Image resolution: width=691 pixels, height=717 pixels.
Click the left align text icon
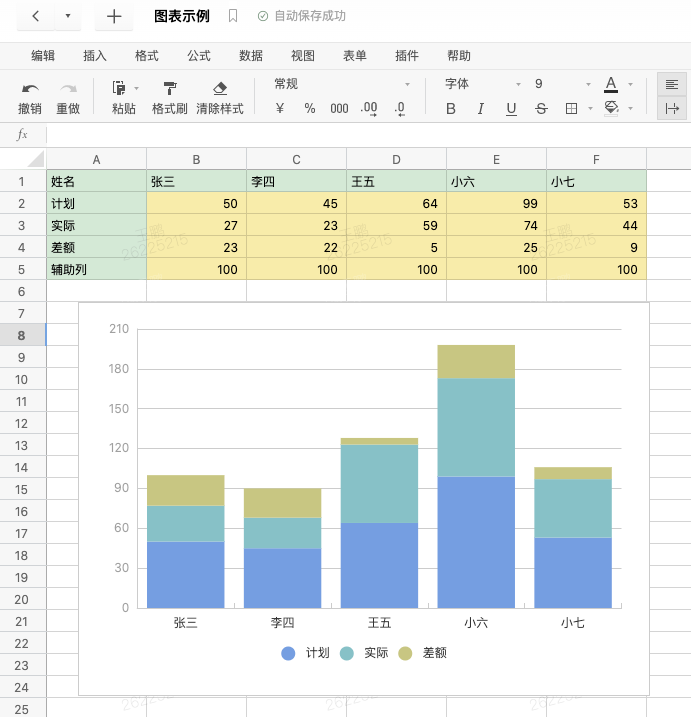click(672, 85)
